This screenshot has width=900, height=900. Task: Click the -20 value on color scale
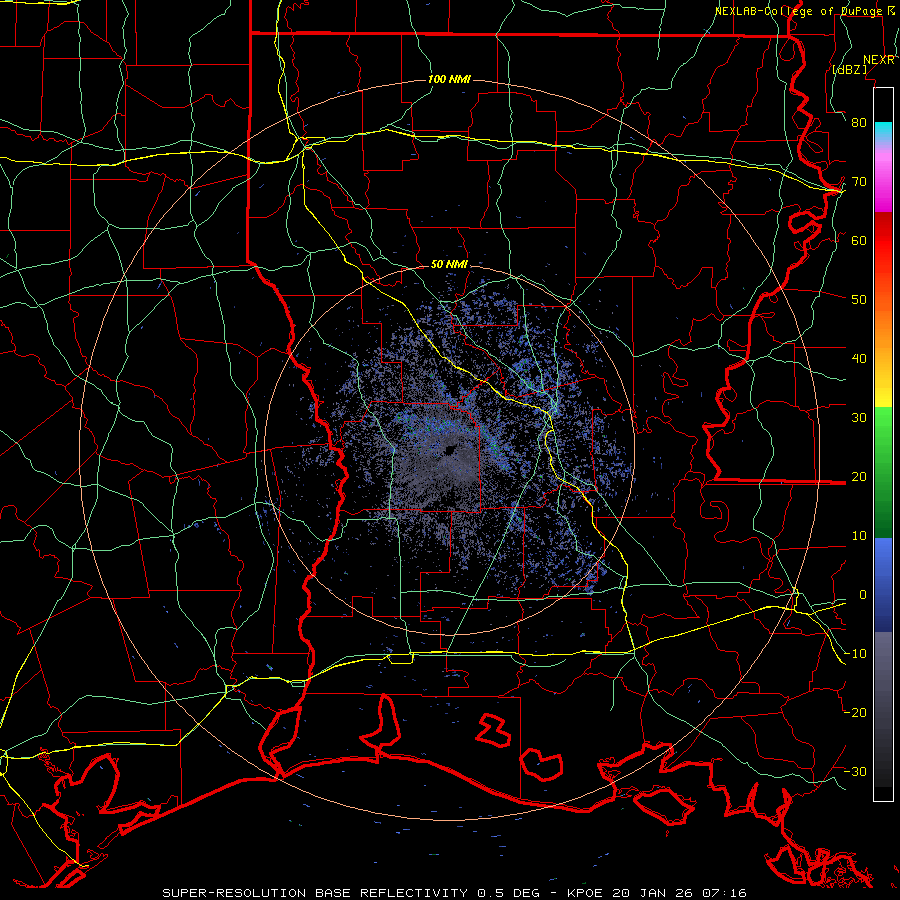pos(855,713)
